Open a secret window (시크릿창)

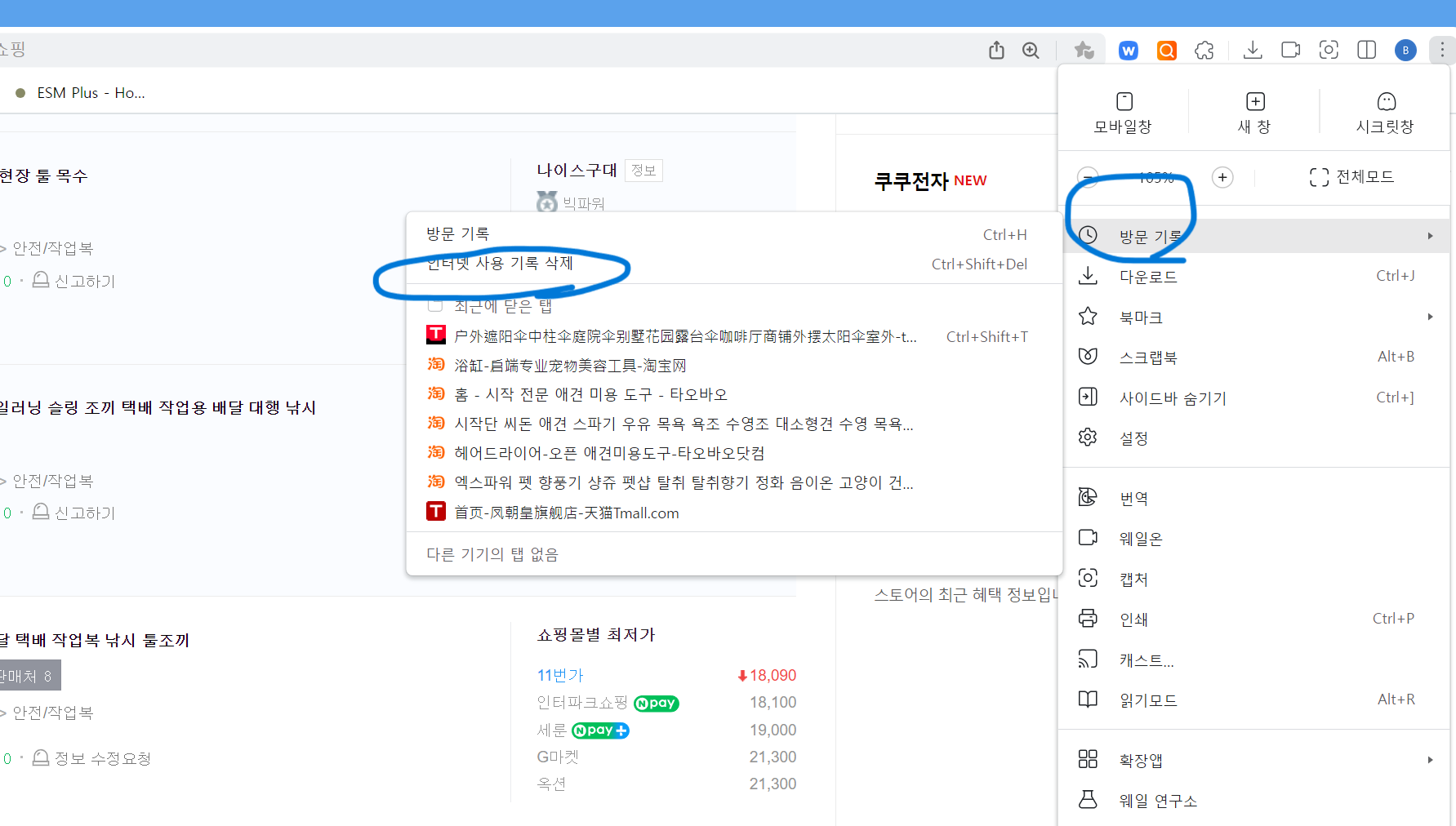[1385, 113]
